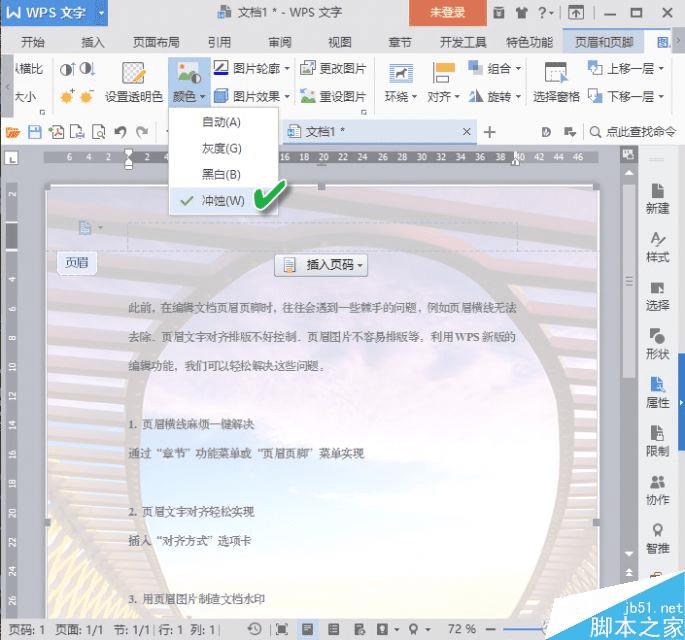Switch to the 审阅 (Review) tab

[x=280, y=42]
